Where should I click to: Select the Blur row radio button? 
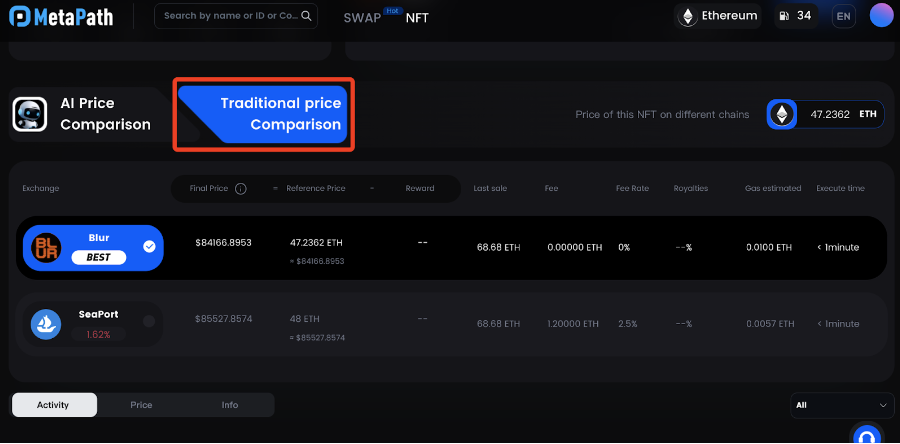point(149,246)
